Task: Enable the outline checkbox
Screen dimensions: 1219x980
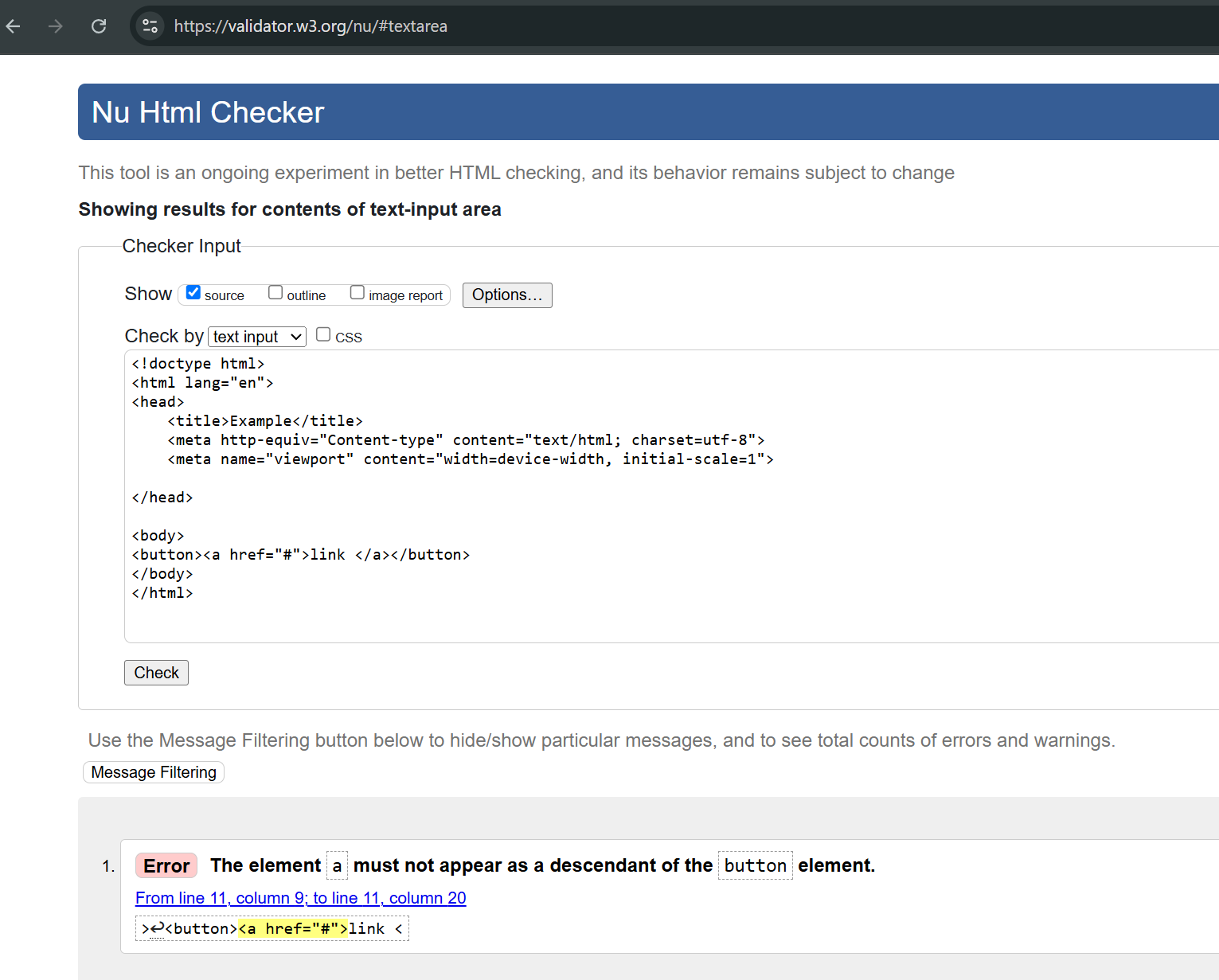Action: point(275,292)
